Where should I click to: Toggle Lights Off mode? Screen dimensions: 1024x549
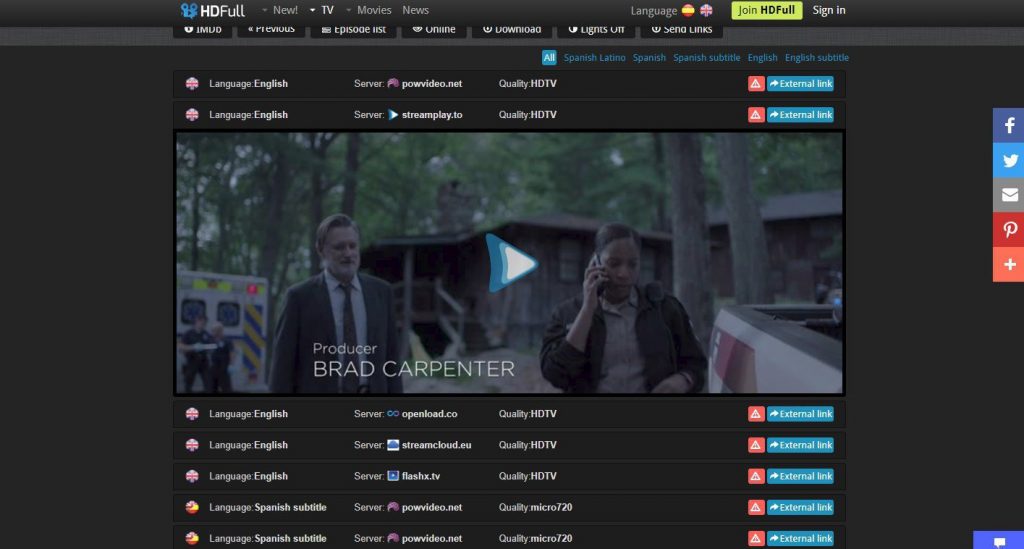coord(596,30)
